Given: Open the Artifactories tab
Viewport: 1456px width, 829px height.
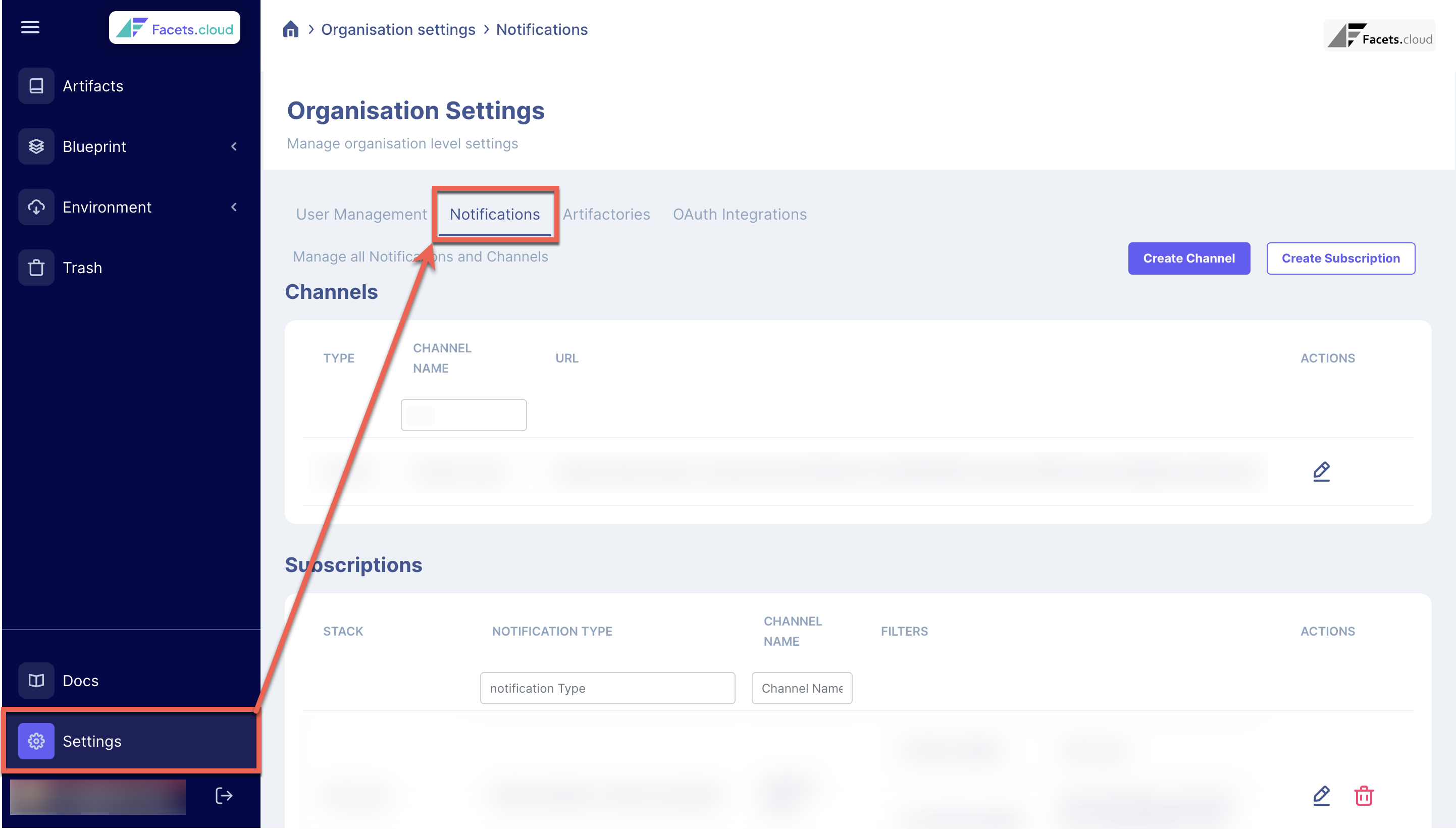Looking at the screenshot, I should pyautogui.click(x=606, y=215).
